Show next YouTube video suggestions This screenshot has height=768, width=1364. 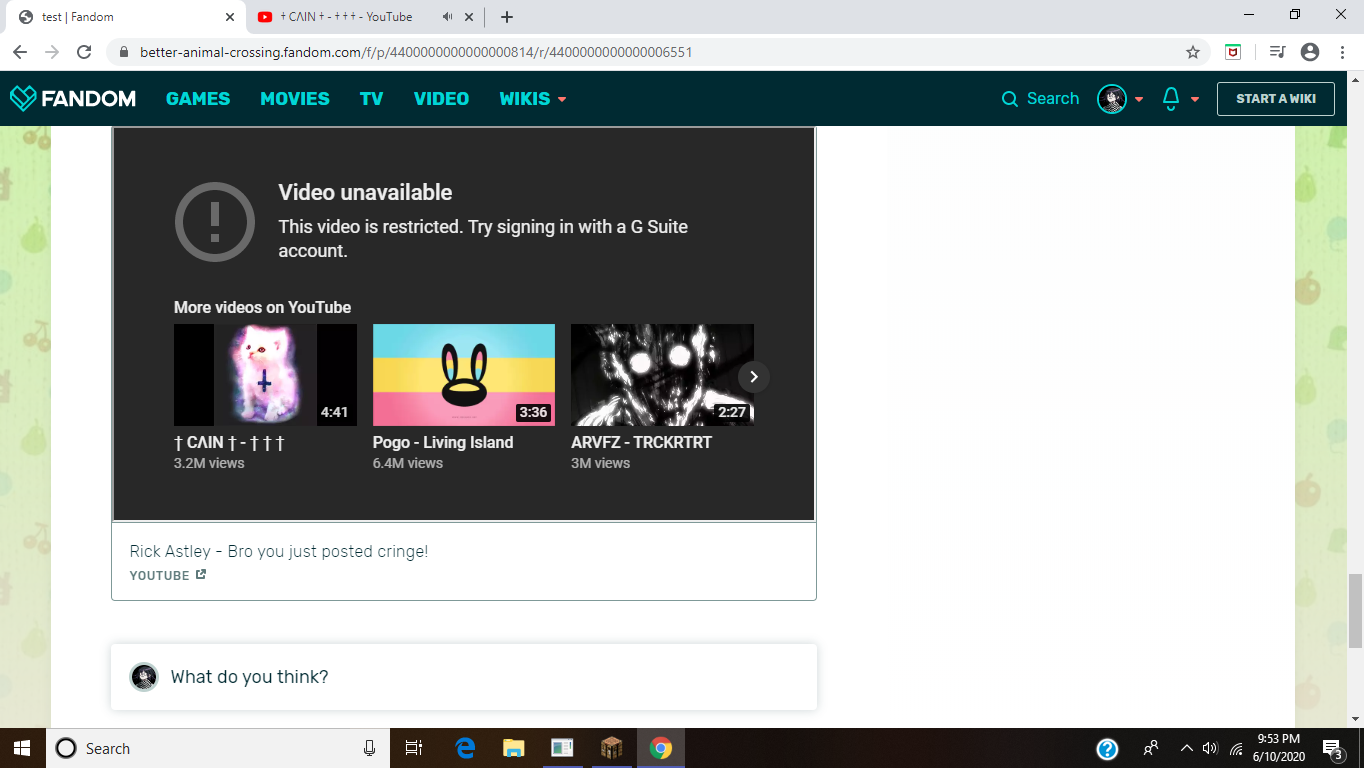(x=754, y=376)
